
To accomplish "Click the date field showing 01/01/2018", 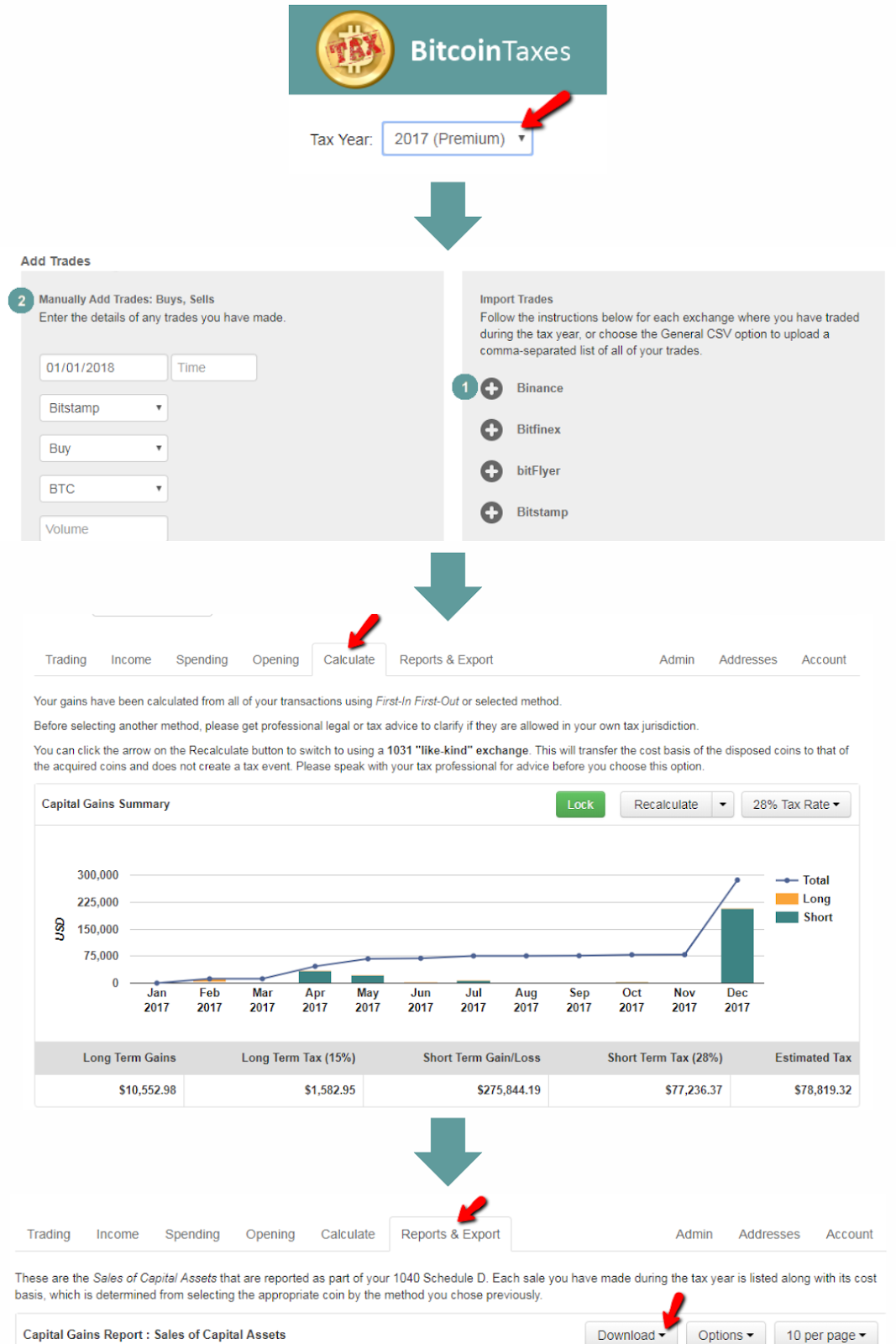I will tap(103, 368).
